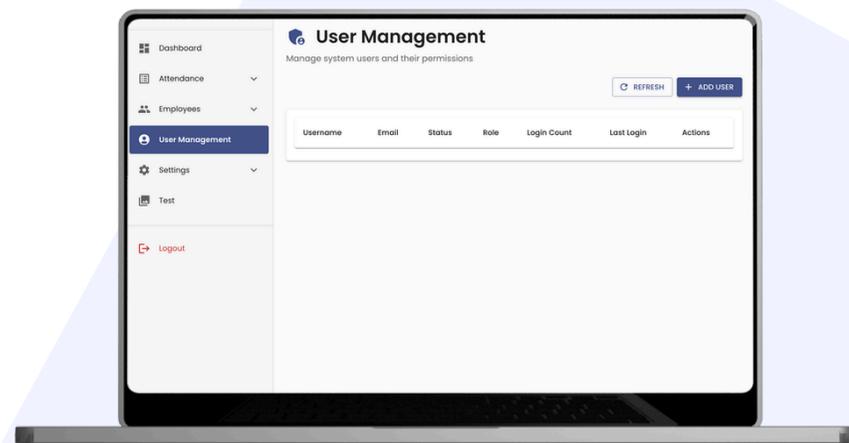Expand the Attendance submenu chevron
The image size is (849, 443).
(253, 79)
